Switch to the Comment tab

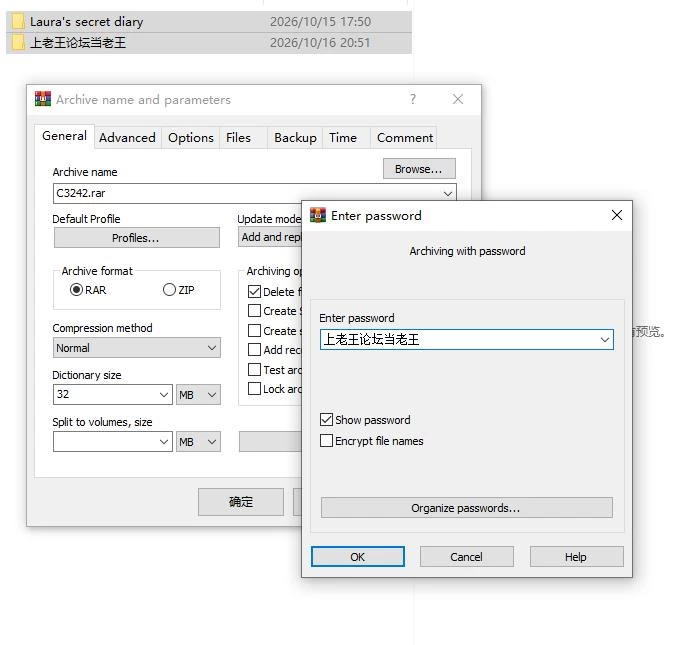[405, 138]
